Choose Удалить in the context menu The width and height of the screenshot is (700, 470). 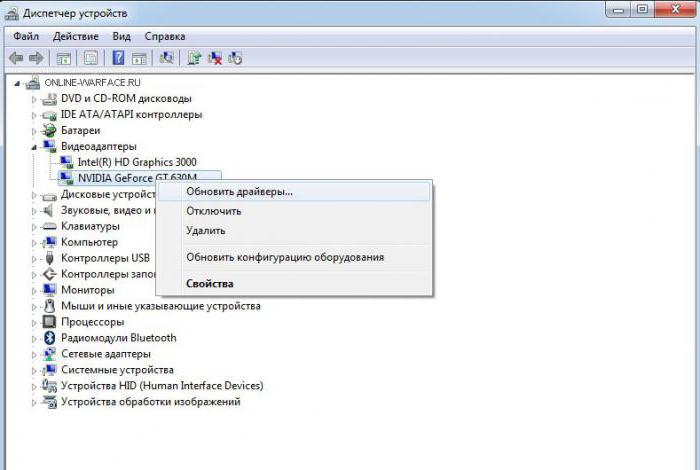[294, 231]
